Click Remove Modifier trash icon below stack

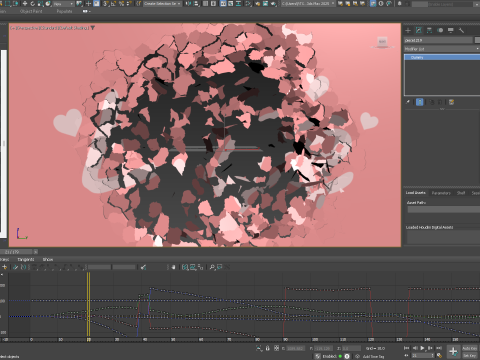click(x=440, y=102)
